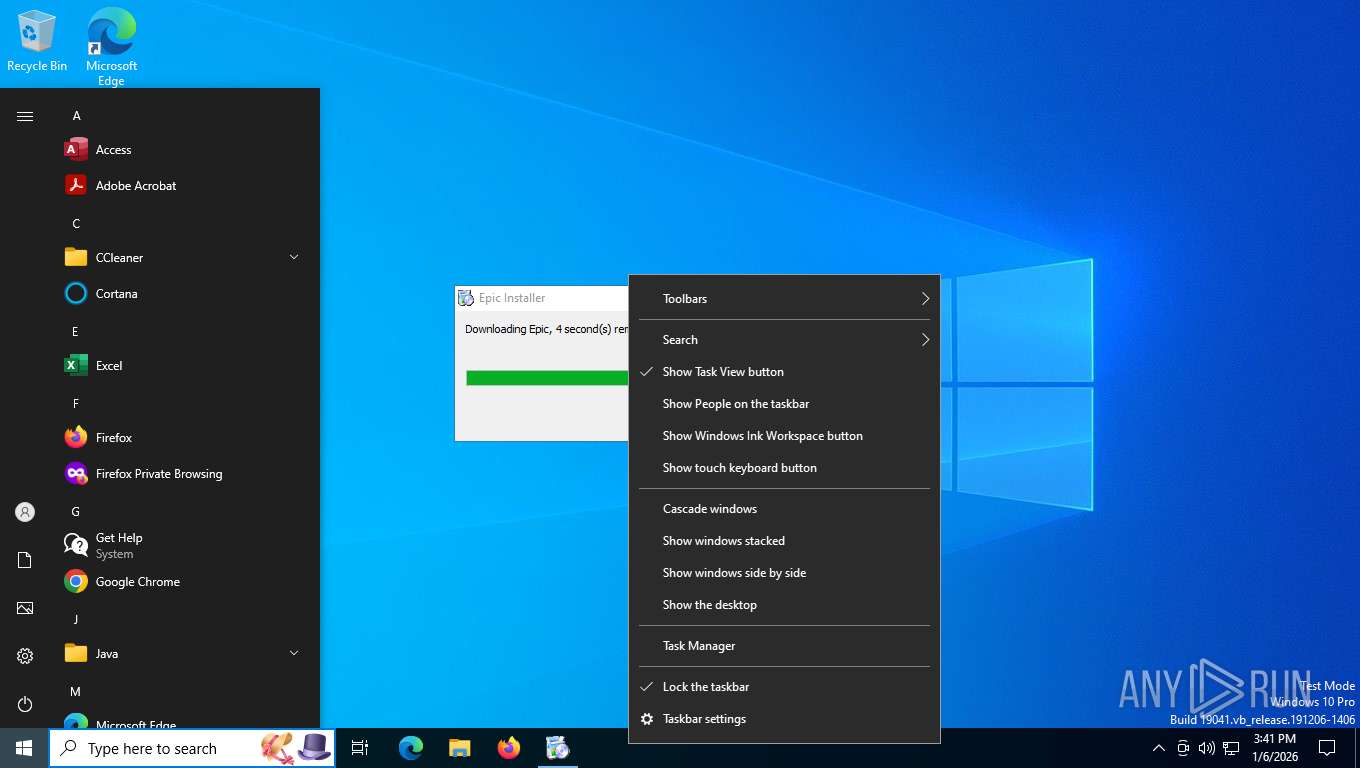The height and width of the screenshot is (768, 1360).
Task: Choose Show windows stacked
Action: pos(784,541)
